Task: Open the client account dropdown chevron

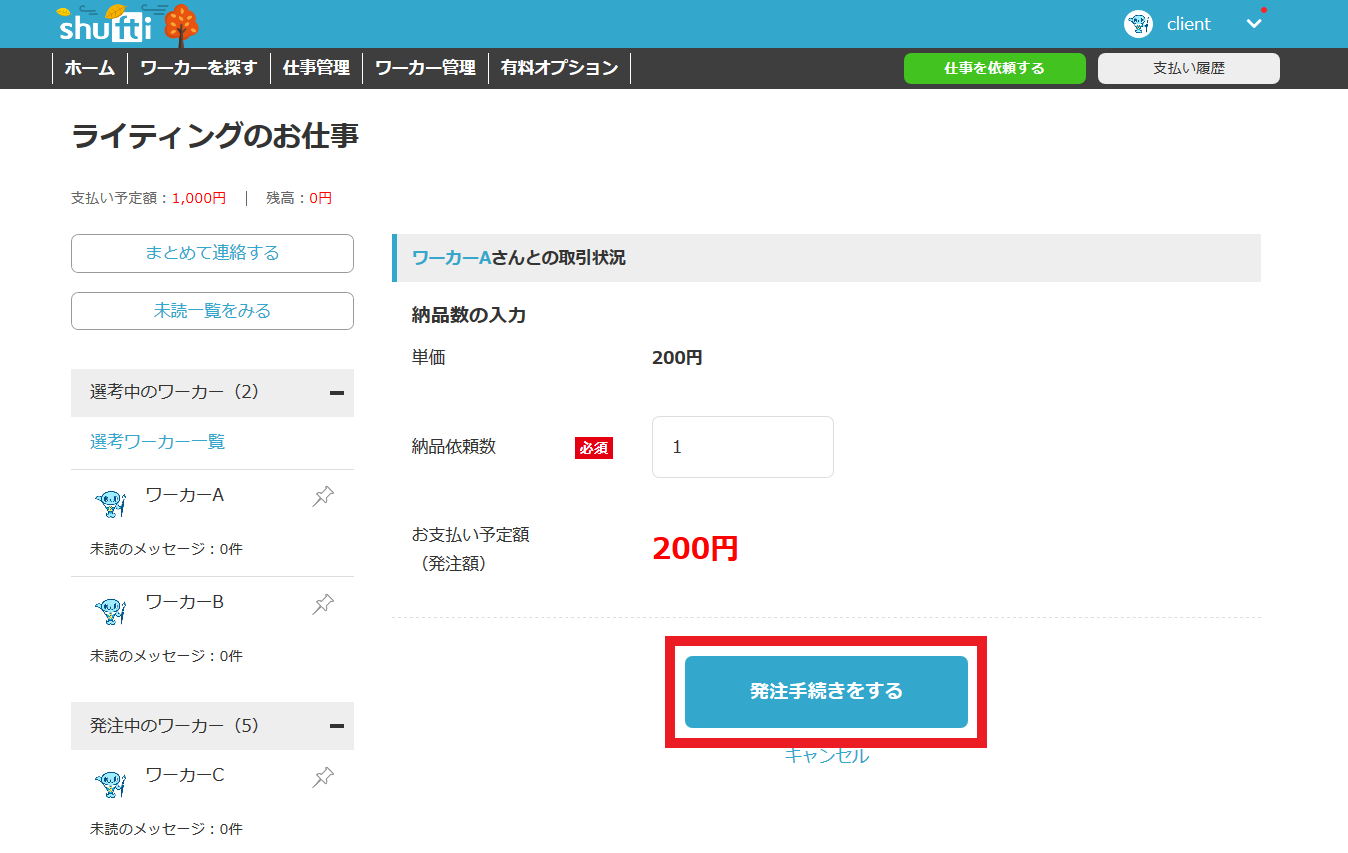Action: point(1254,24)
